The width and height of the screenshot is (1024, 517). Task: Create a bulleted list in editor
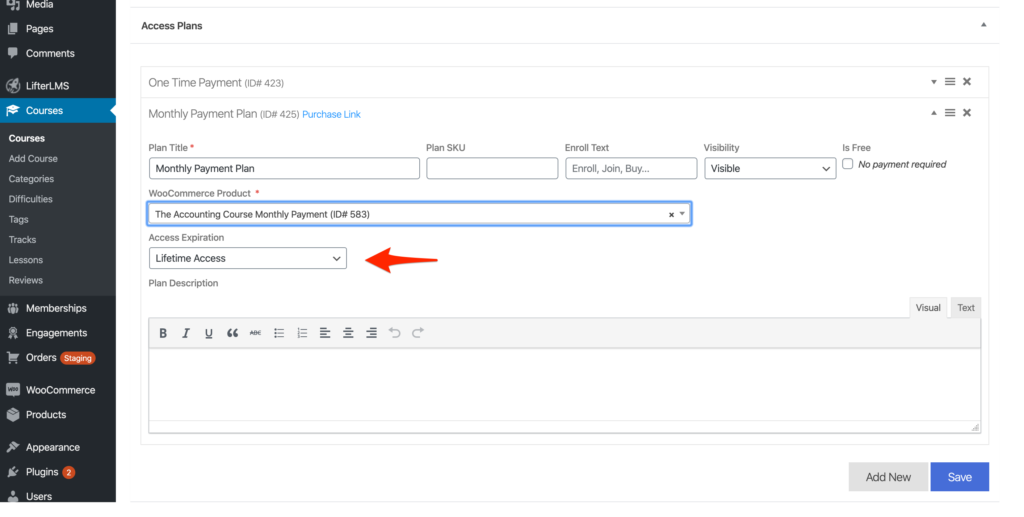click(279, 333)
